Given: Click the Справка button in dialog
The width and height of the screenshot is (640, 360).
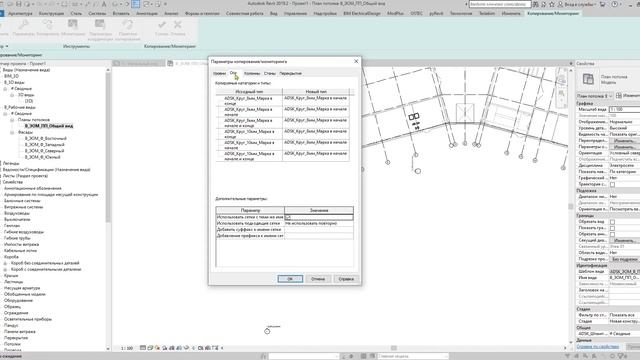Looking at the screenshot, I should (346, 279).
